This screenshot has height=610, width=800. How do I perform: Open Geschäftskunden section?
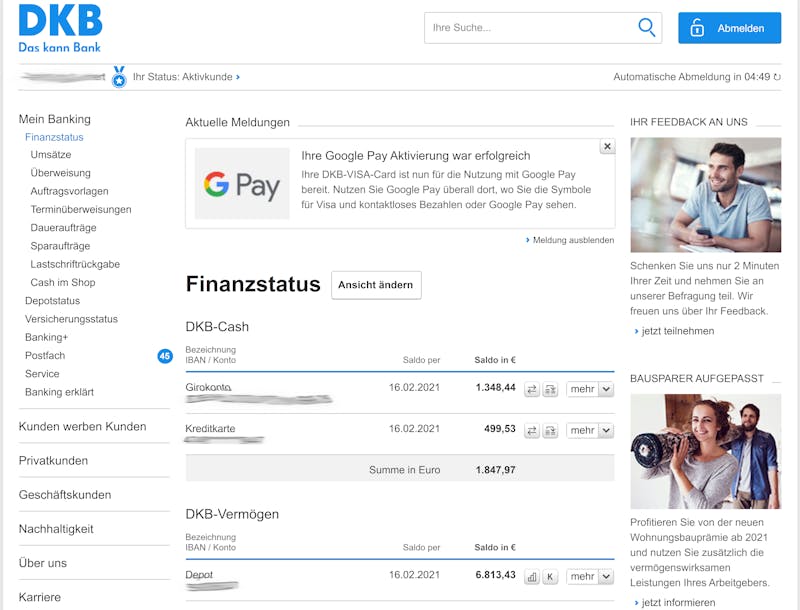tap(65, 495)
